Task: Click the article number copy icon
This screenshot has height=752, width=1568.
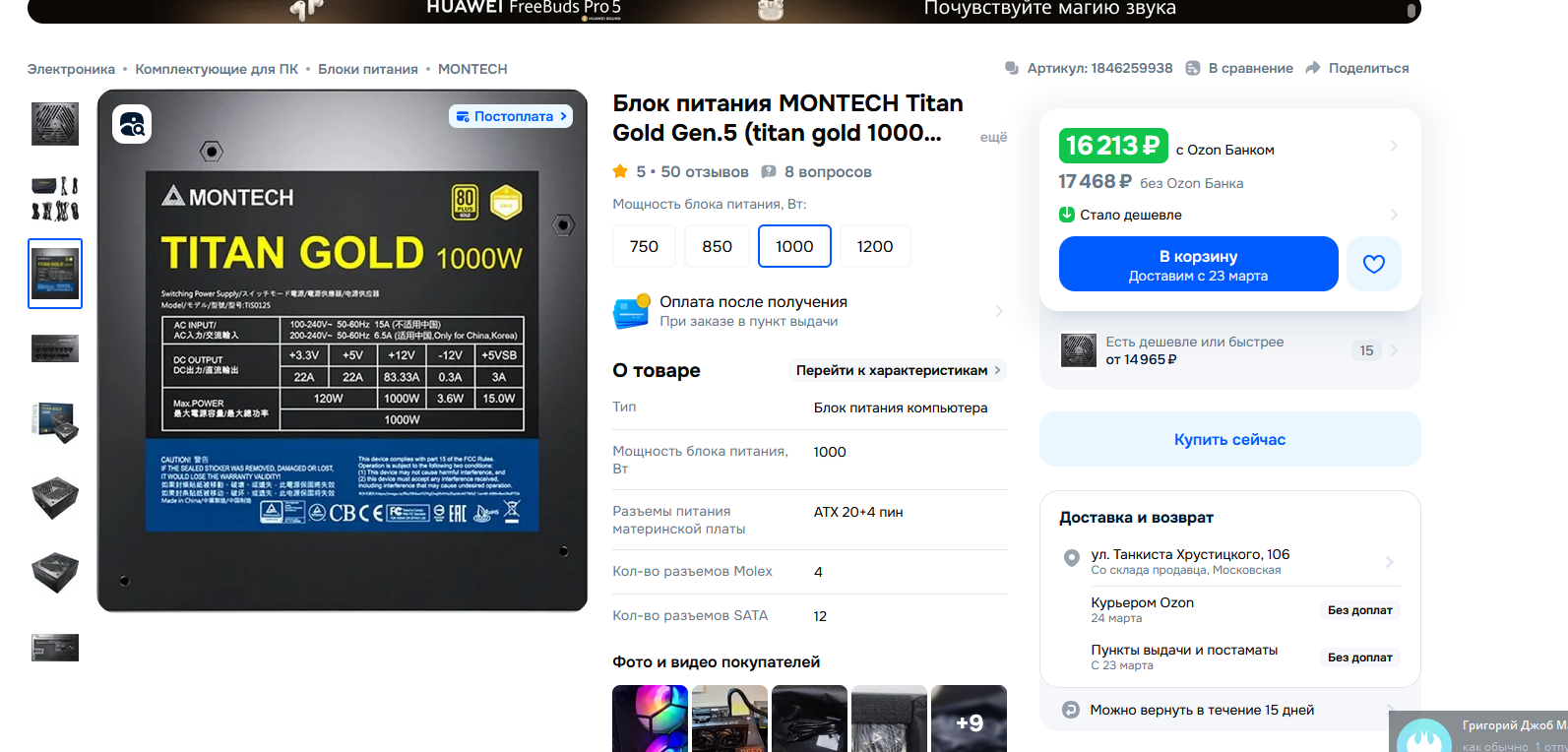Action: click(x=1012, y=68)
